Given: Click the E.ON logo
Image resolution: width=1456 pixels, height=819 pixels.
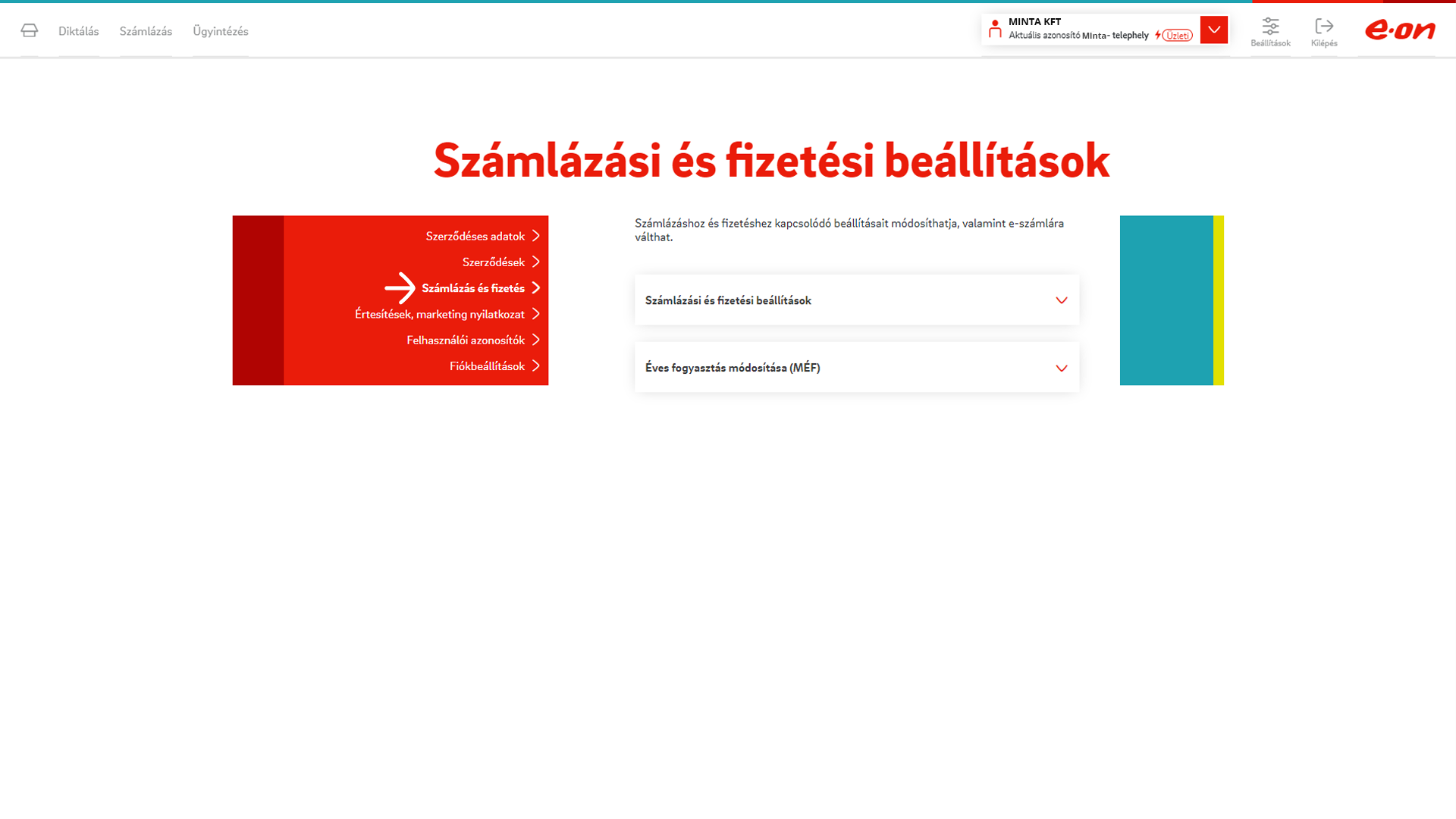Looking at the screenshot, I should [1400, 30].
